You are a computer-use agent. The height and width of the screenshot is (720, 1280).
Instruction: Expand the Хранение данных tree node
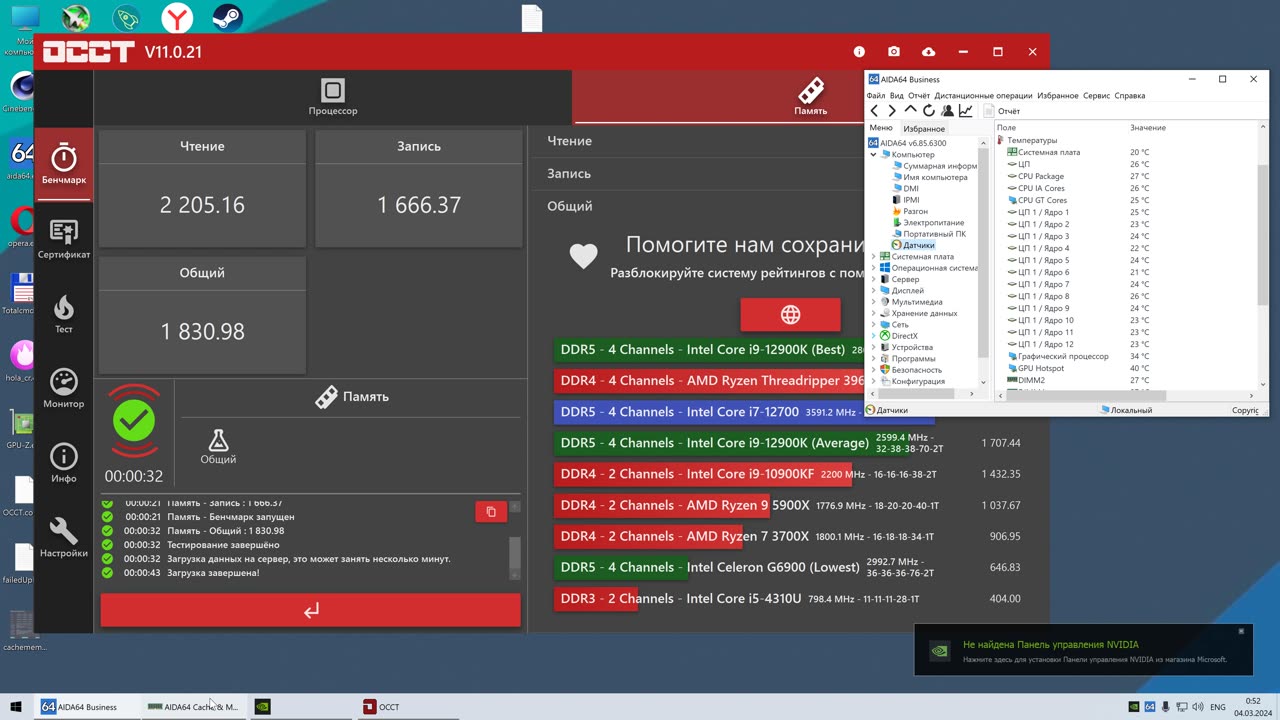[x=873, y=313]
